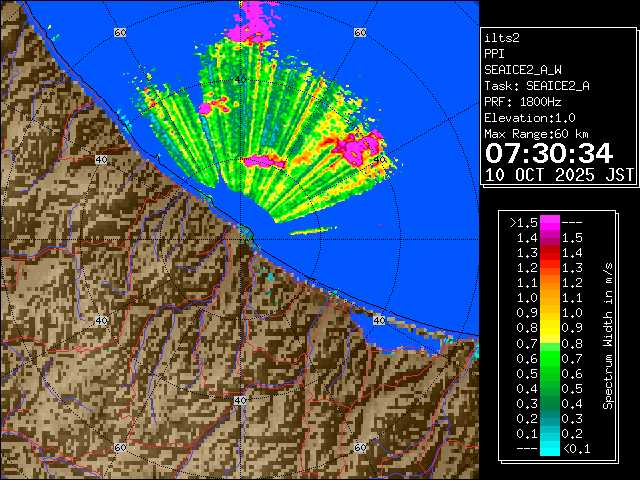The height and width of the screenshot is (480, 640).
Task: Click the cyan swatch at legend bottom
Action: tap(549, 449)
